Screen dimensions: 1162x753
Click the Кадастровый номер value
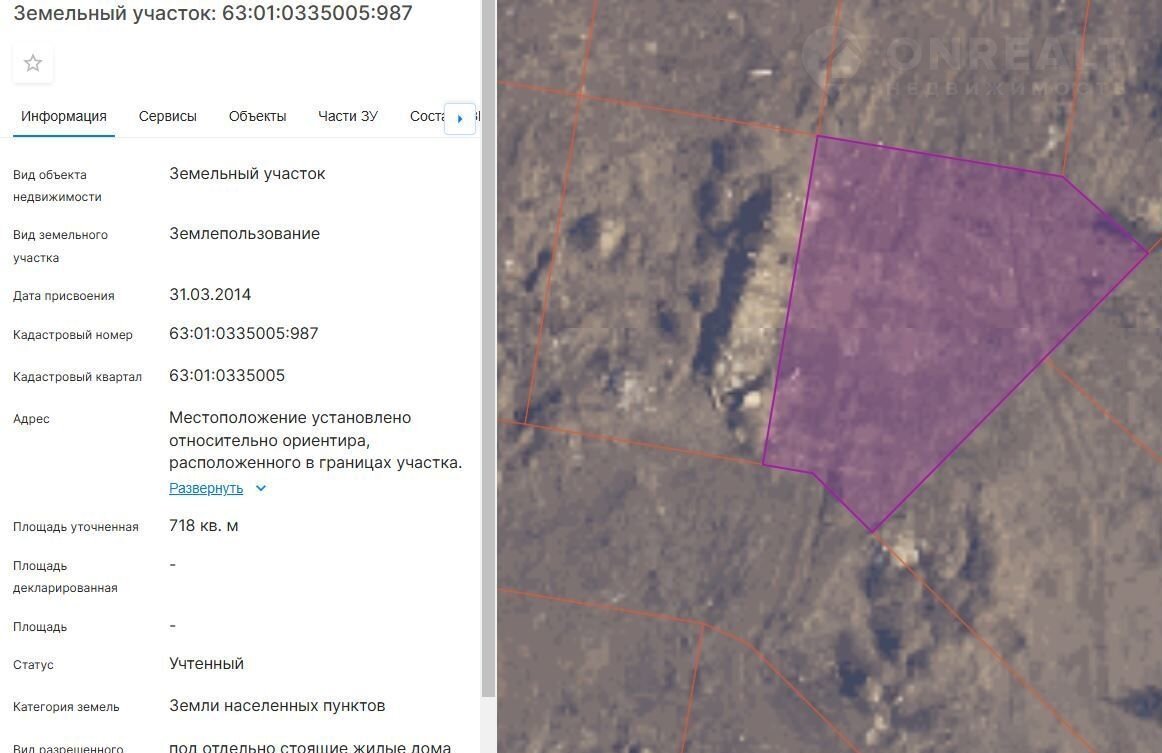tap(244, 334)
